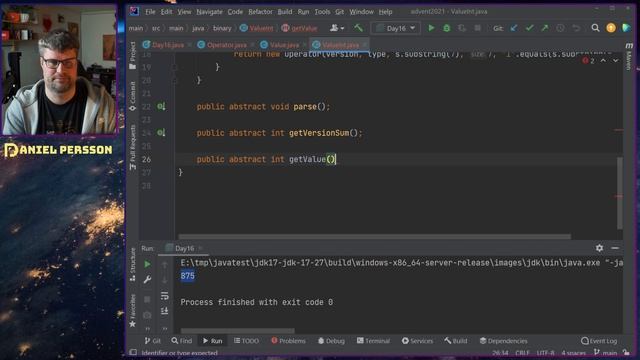Open Run panel wrench settings
640x360 pixels.
coord(147,280)
